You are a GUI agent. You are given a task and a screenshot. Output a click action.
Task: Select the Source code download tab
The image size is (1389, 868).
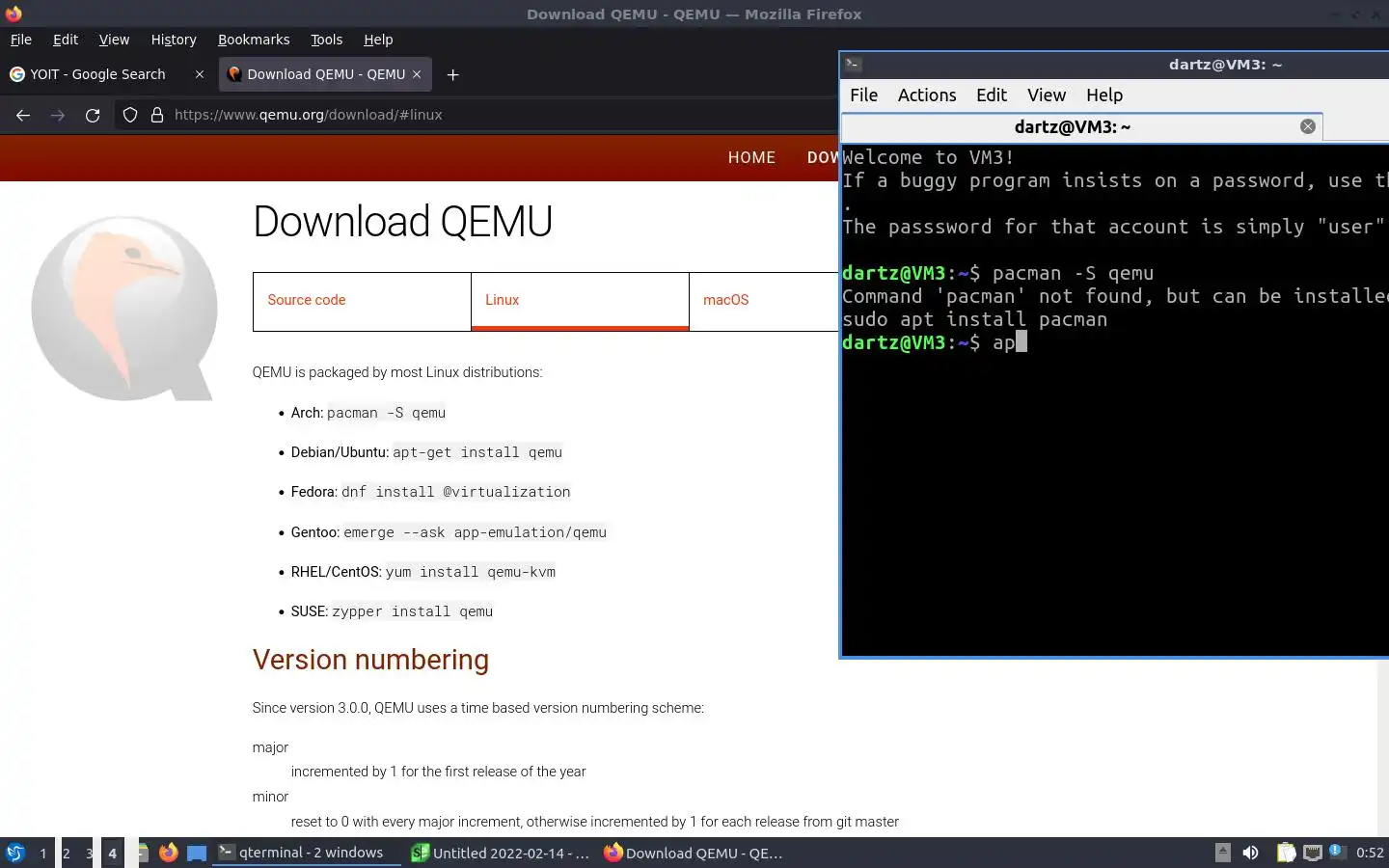[x=362, y=301]
